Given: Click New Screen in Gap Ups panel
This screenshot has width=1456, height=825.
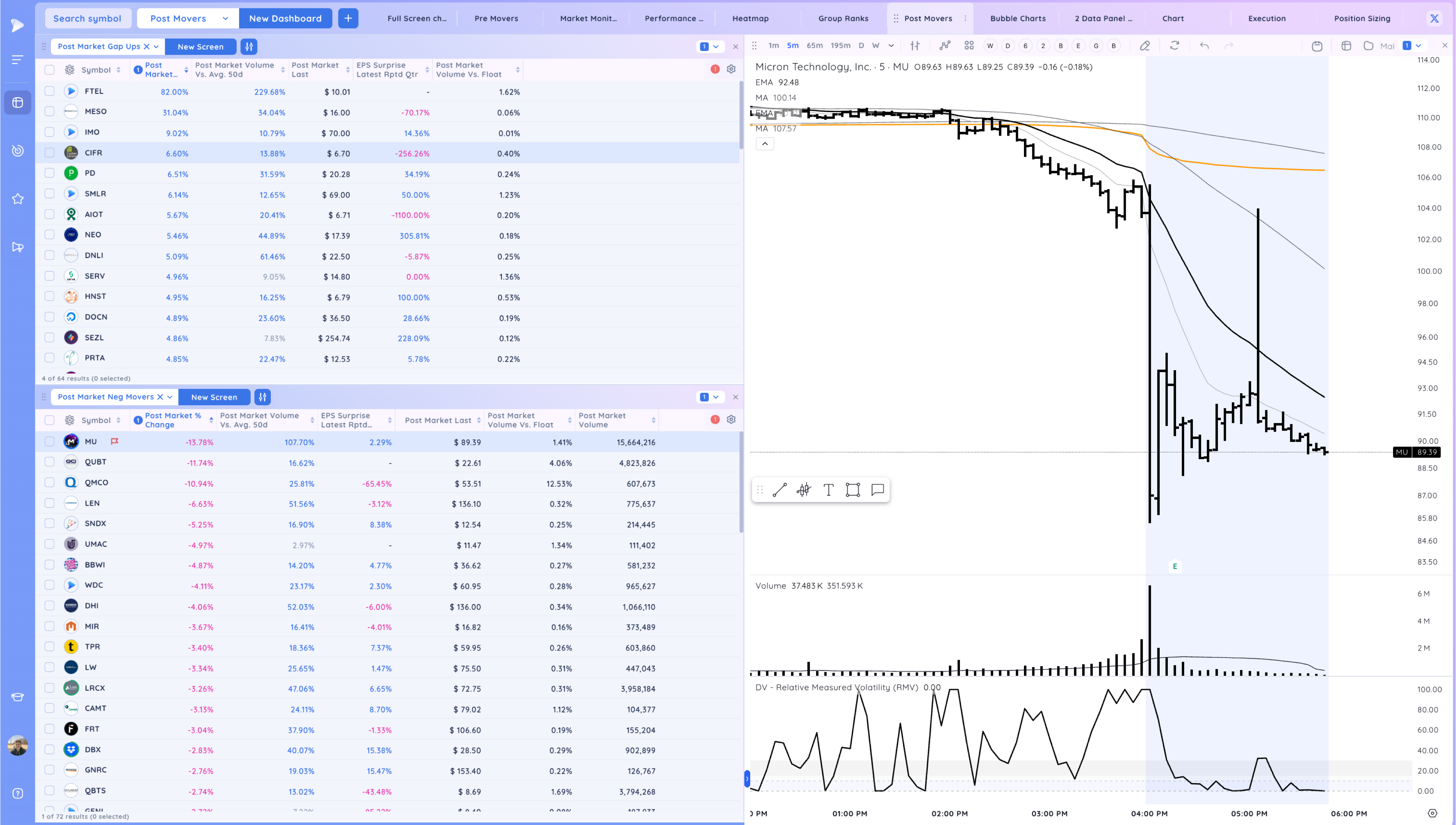Looking at the screenshot, I should (201, 47).
